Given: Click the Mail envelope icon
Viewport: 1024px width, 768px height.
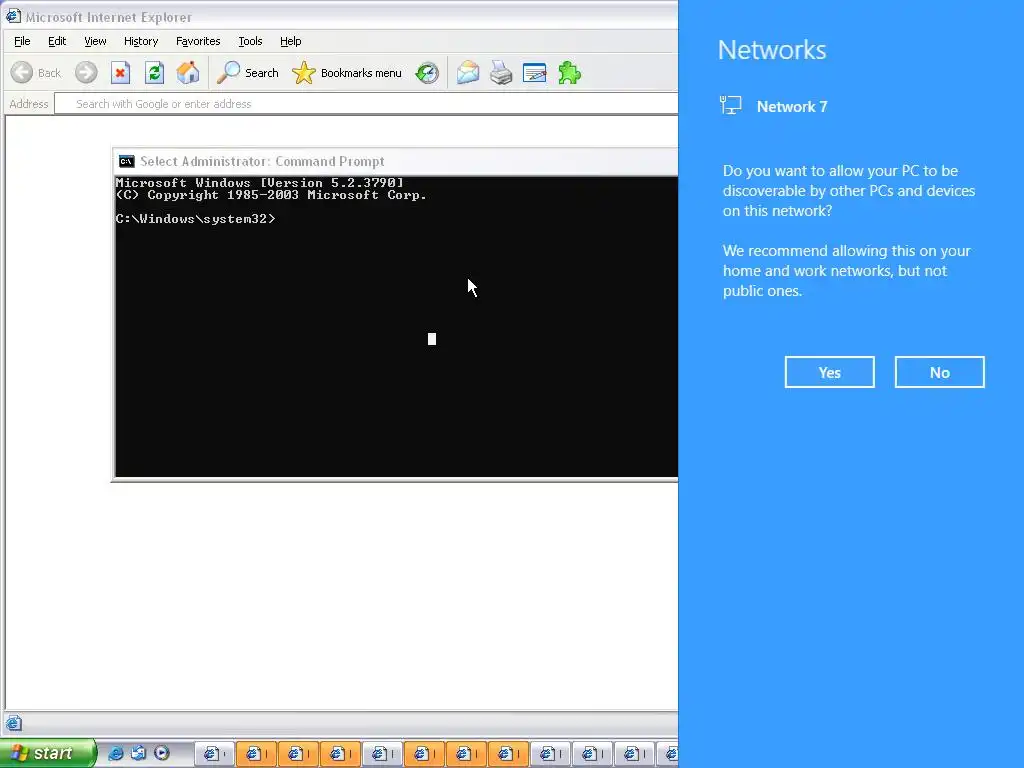Looking at the screenshot, I should (468, 73).
